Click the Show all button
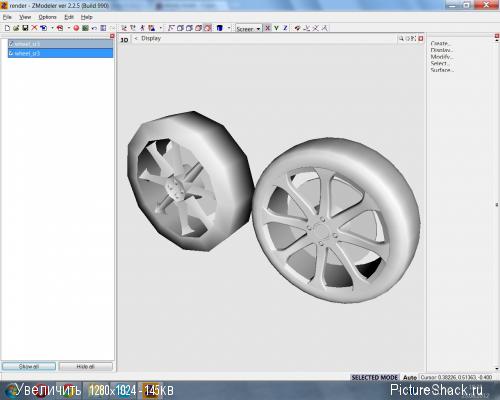This screenshot has height=400, width=500. coord(29,367)
